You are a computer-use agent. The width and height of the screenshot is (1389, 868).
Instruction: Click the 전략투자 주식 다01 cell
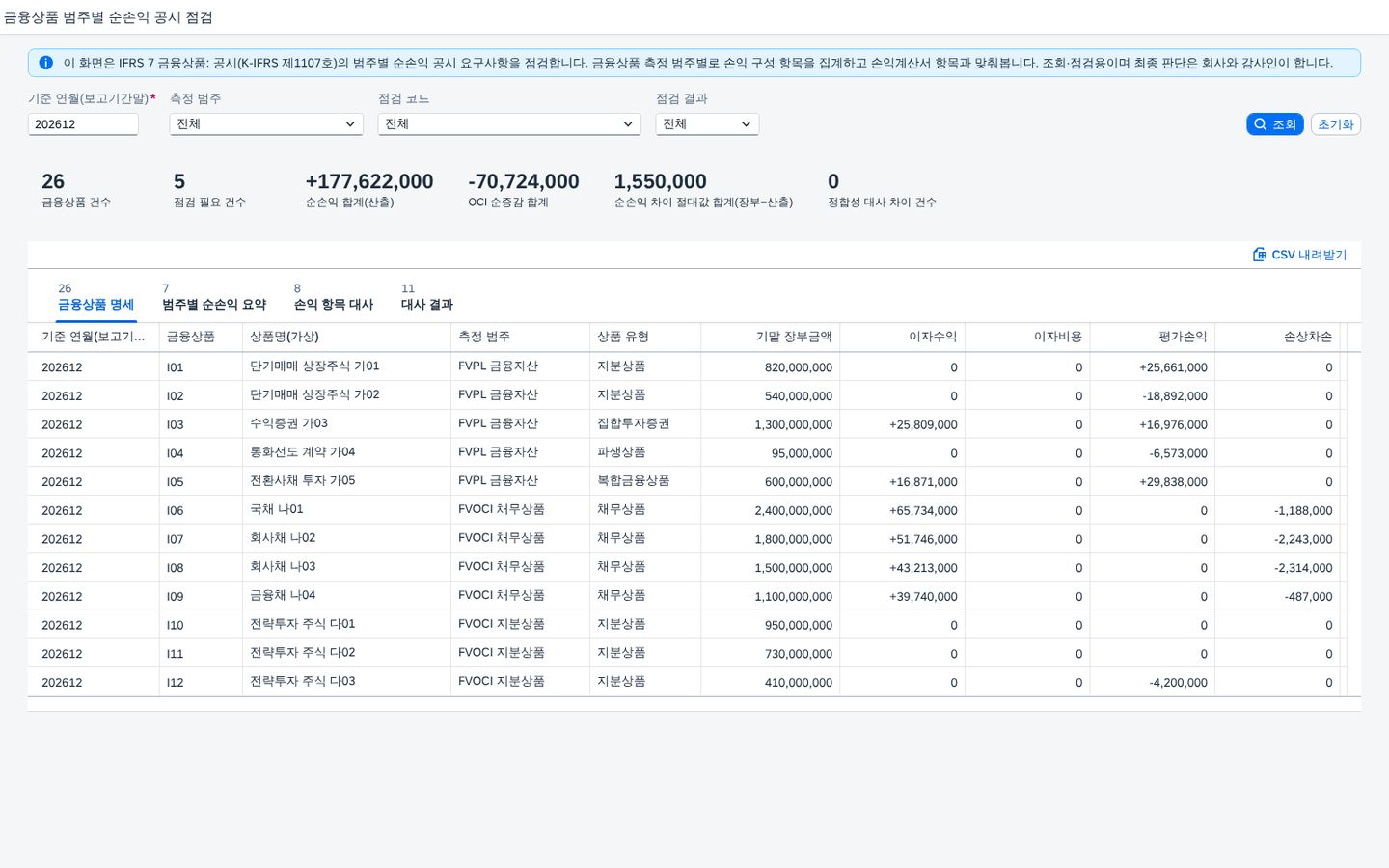(x=346, y=624)
